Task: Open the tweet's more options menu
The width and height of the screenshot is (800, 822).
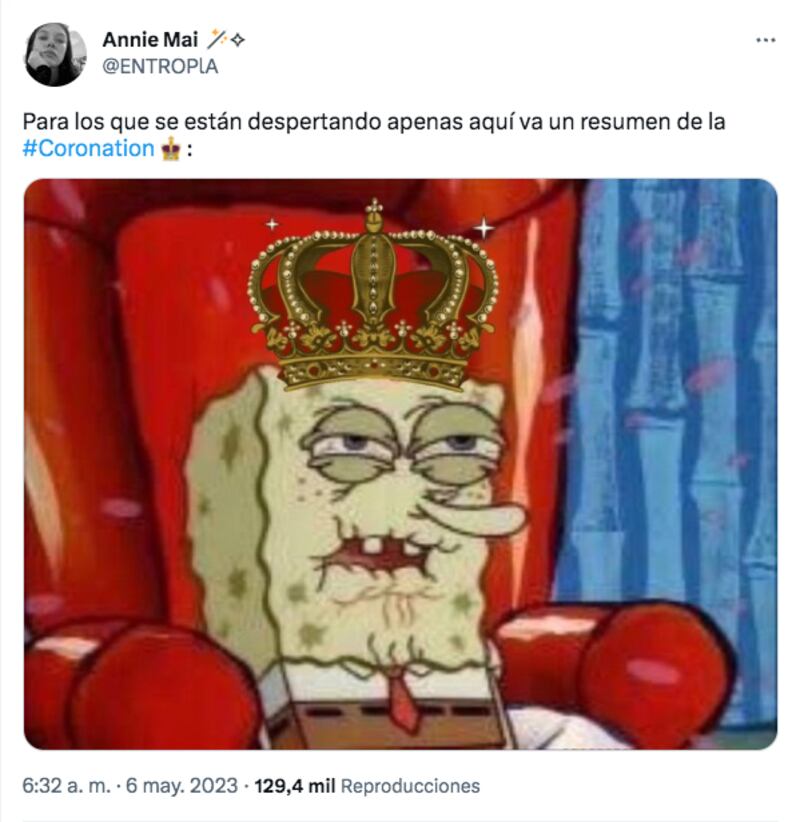Action: point(765,40)
